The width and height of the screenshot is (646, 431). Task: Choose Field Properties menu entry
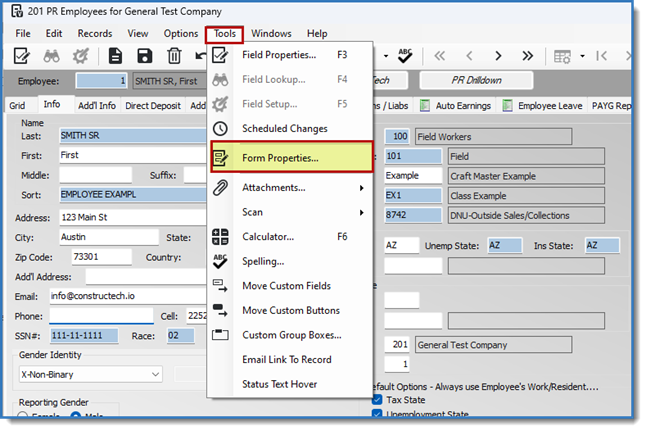click(292, 55)
